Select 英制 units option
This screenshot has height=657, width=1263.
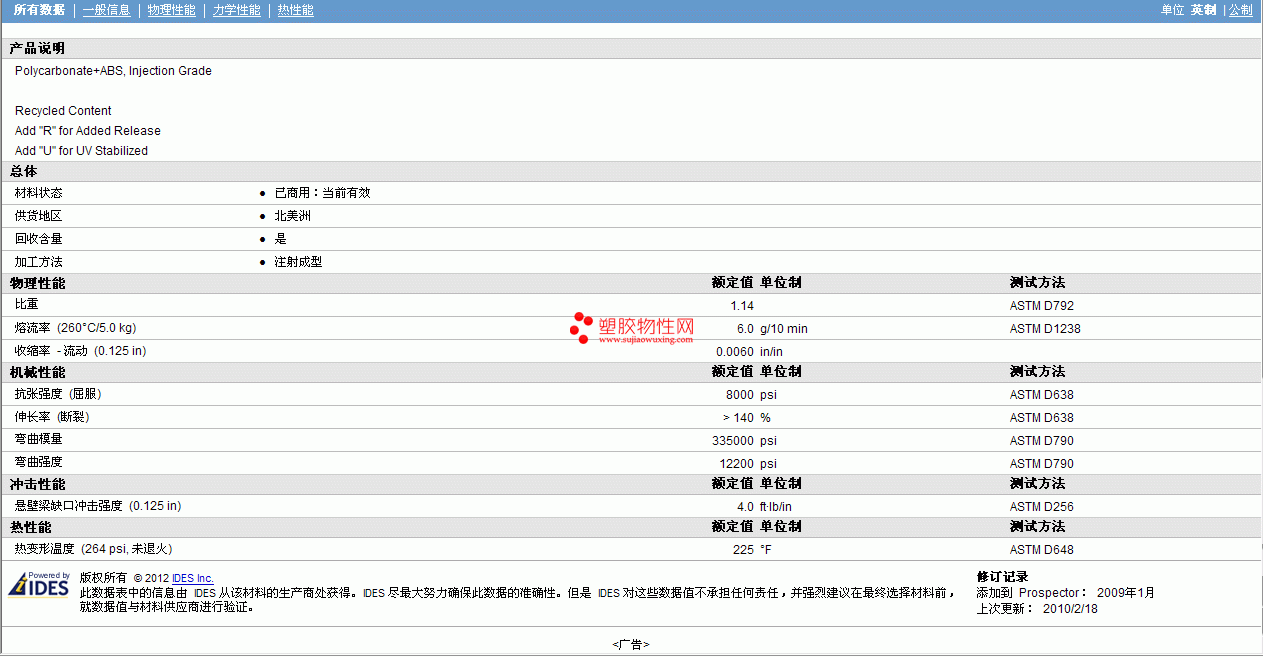1203,10
